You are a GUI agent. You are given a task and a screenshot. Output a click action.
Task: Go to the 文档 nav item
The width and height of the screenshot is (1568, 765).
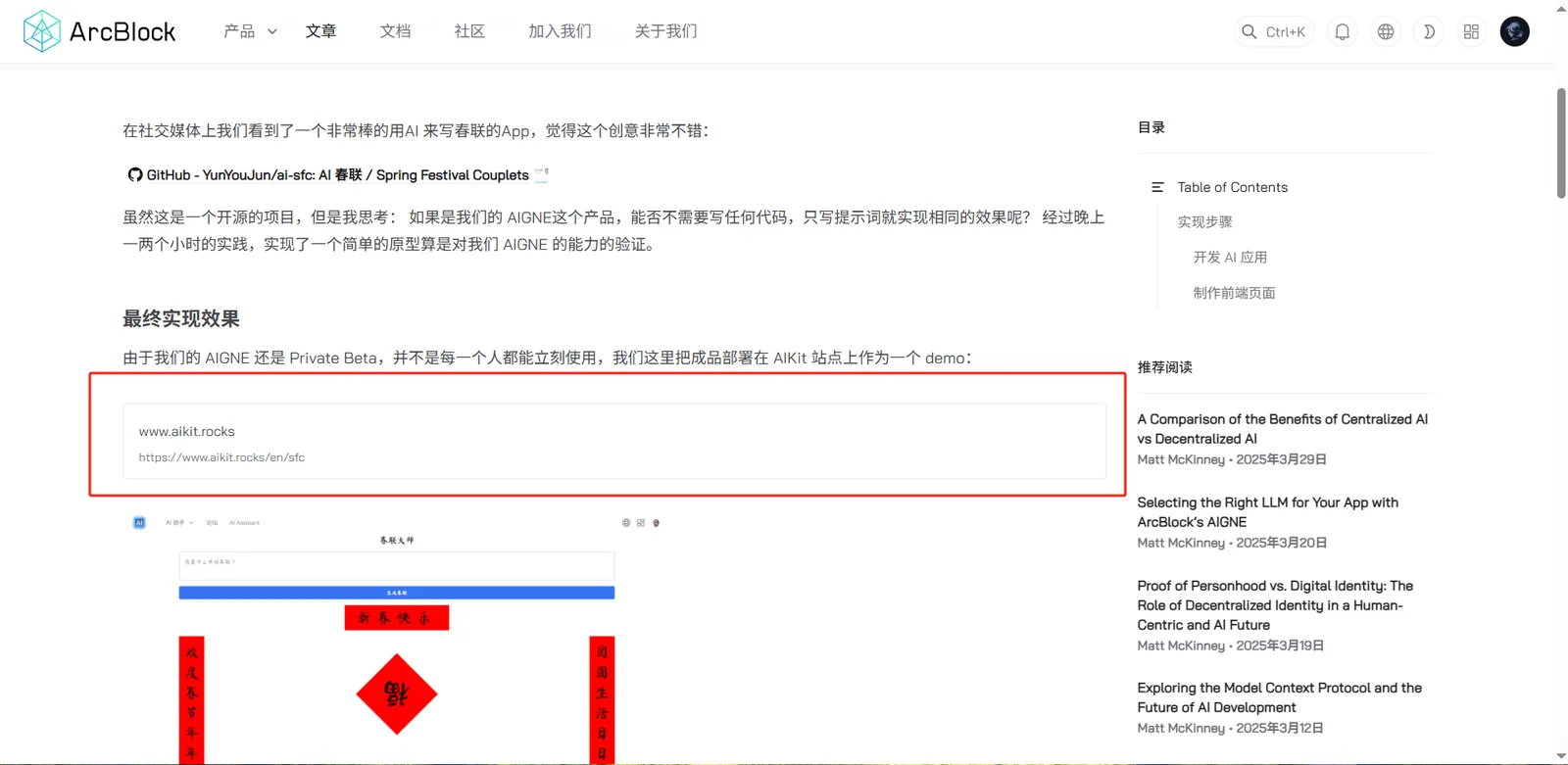pos(395,31)
